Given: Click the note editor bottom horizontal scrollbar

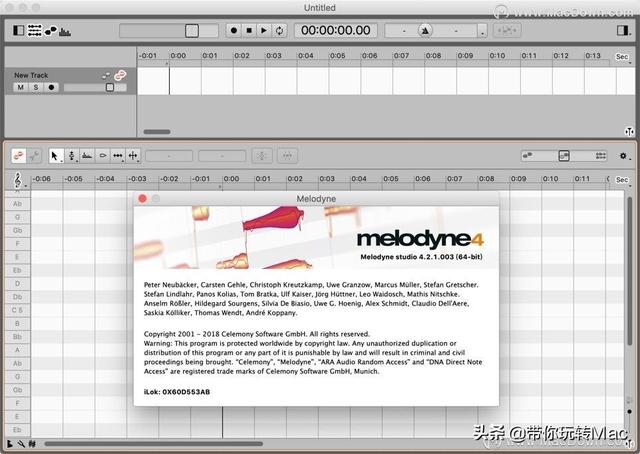Looking at the screenshot, I should 153,443.
